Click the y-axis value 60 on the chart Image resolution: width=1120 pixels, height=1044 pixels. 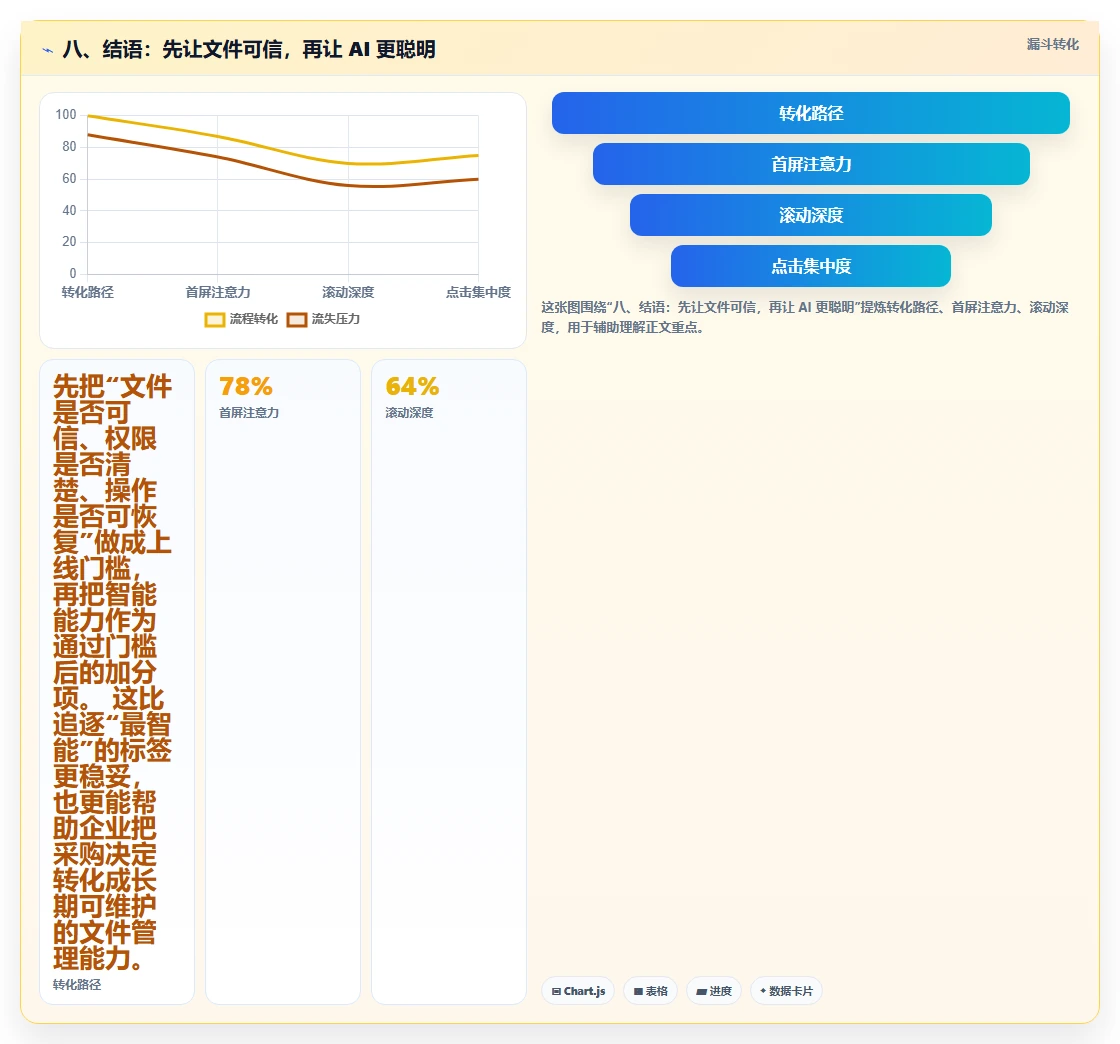pyautogui.click(x=69, y=179)
